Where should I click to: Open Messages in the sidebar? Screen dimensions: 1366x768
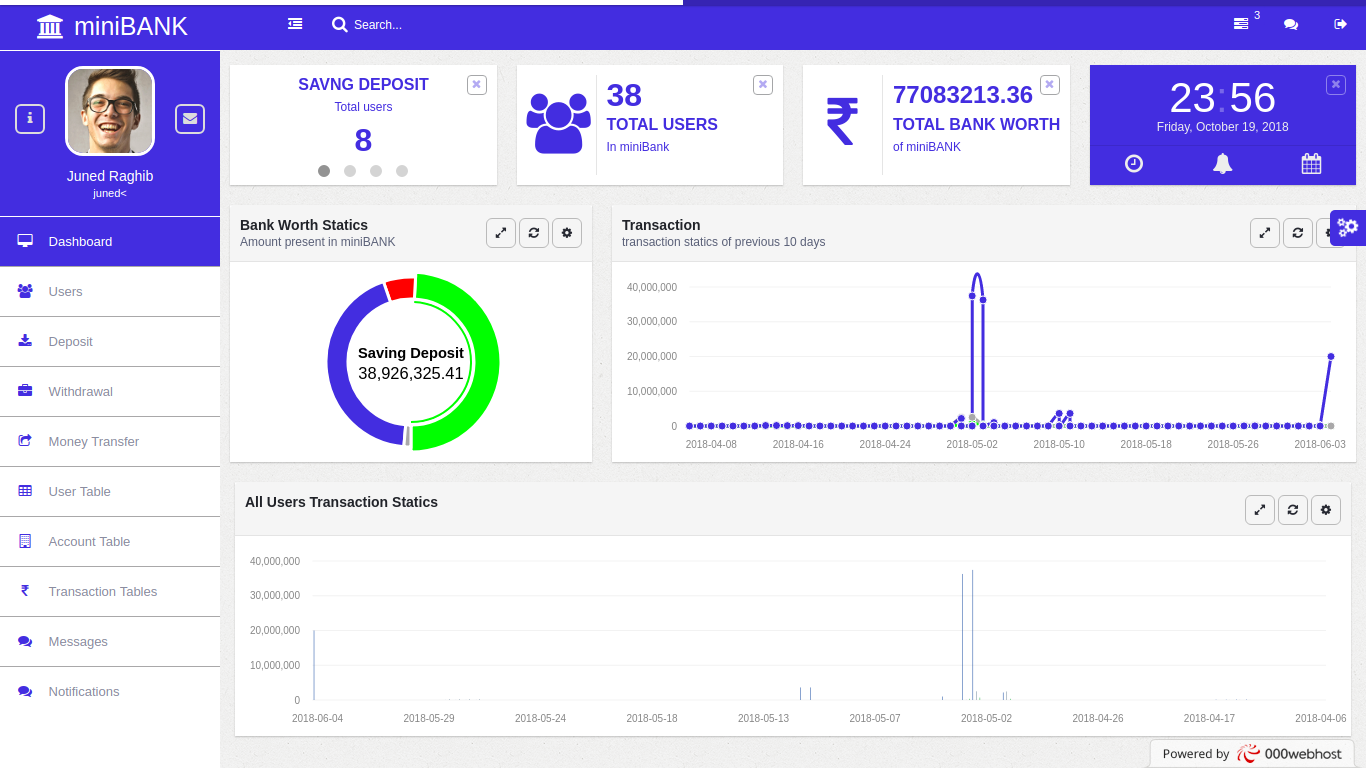tap(110, 641)
